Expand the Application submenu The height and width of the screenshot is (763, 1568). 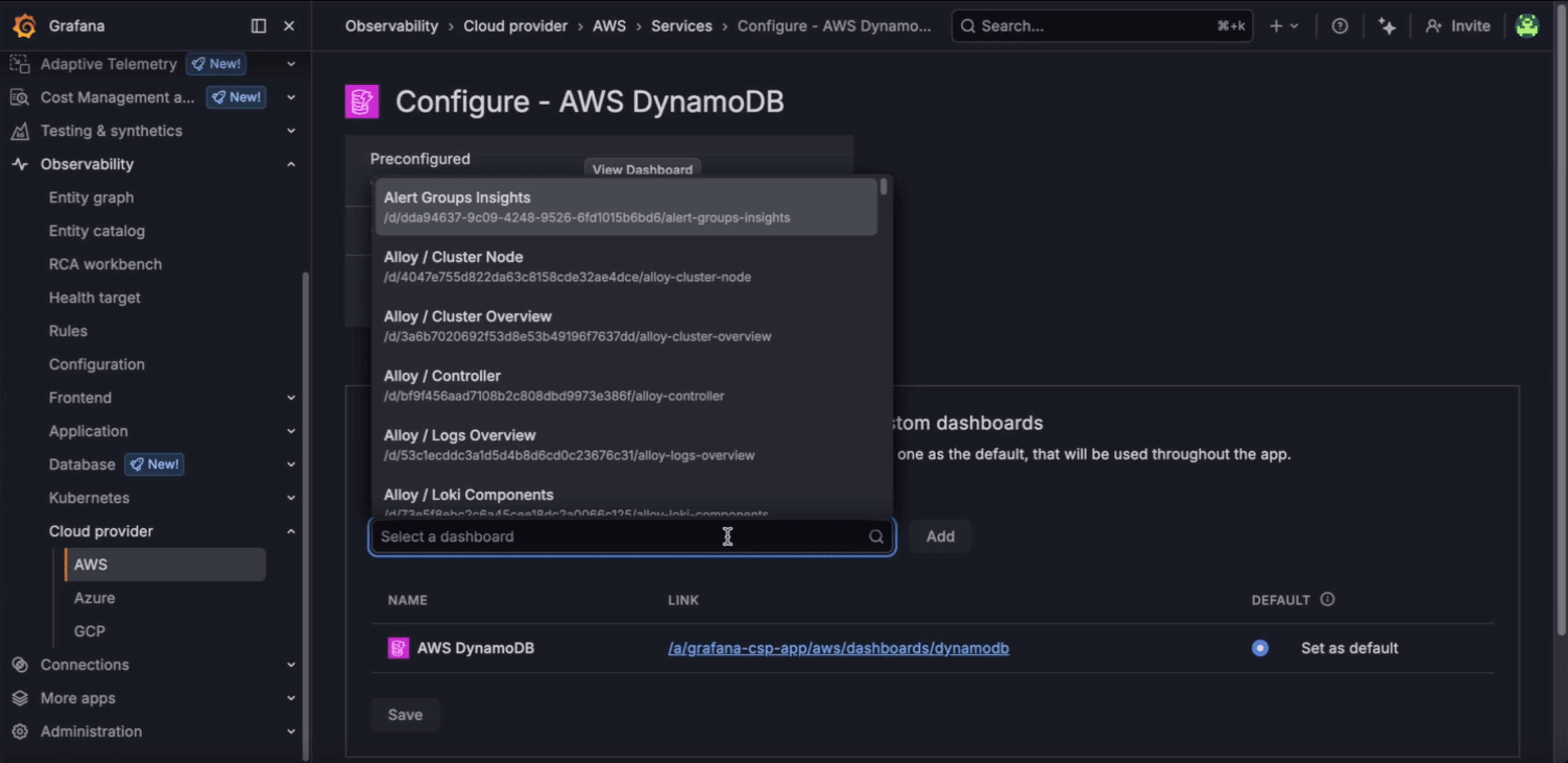[x=291, y=431]
